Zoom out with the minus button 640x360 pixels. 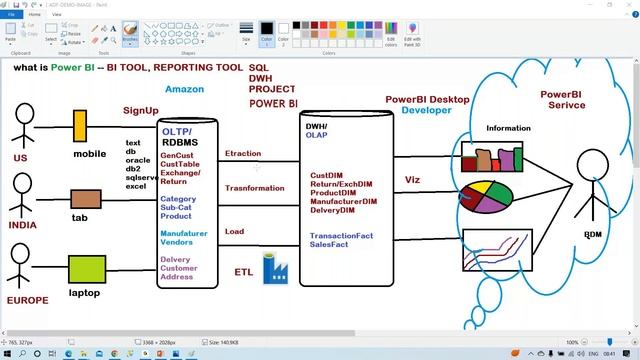click(x=584, y=342)
